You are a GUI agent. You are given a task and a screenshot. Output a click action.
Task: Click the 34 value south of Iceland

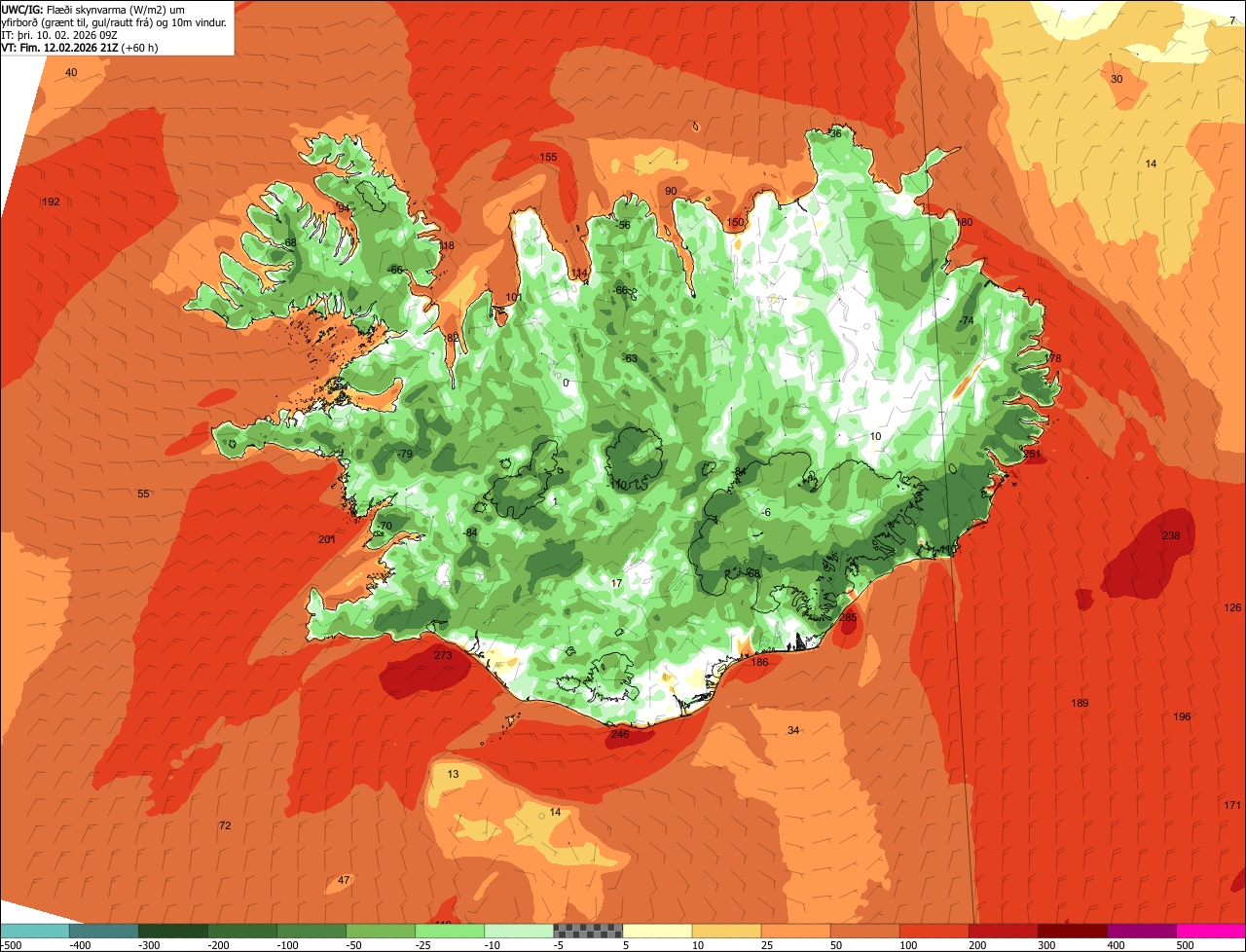click(x=793, y=730)
